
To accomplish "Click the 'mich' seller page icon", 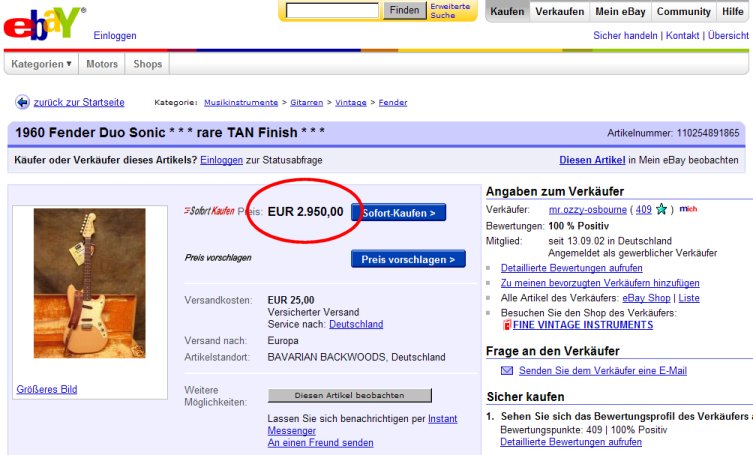I will pyautogui.click(x=688, y=209).
